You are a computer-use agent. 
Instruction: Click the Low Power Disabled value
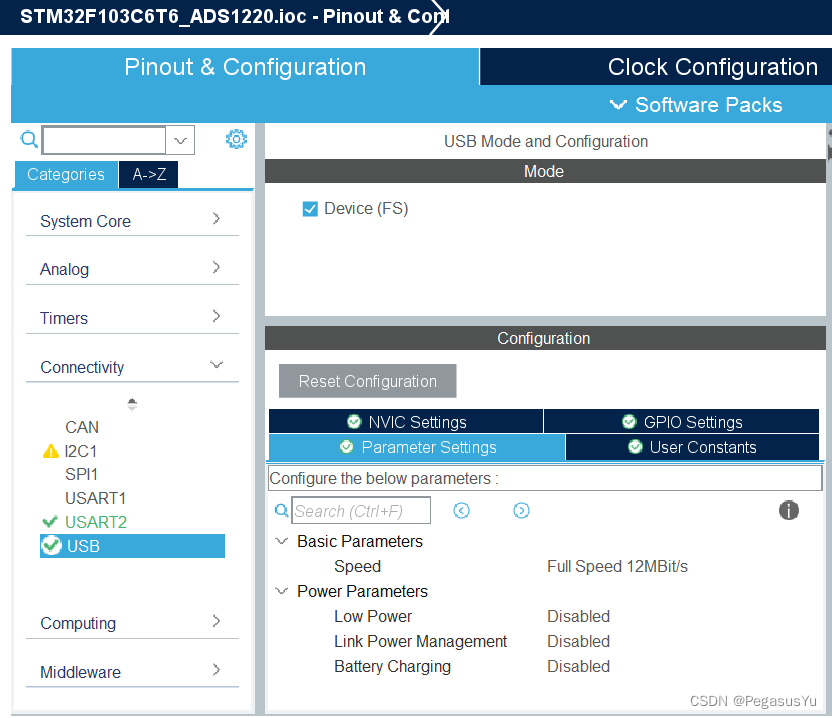(x=578, y=616)
